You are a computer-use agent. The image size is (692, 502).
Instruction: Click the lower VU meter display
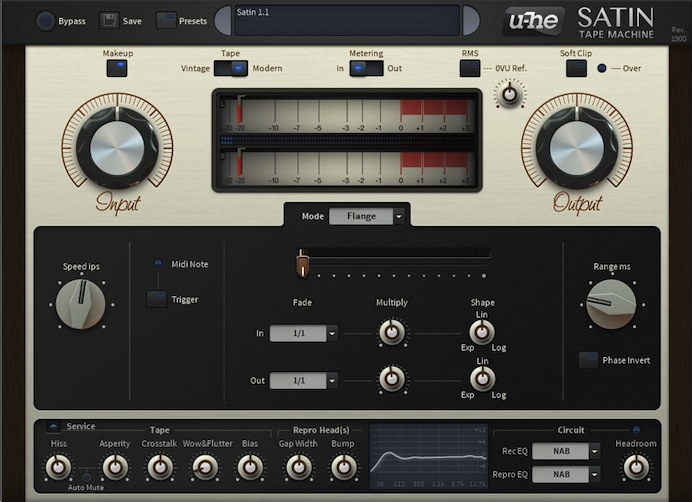click(x=346, y=168)
